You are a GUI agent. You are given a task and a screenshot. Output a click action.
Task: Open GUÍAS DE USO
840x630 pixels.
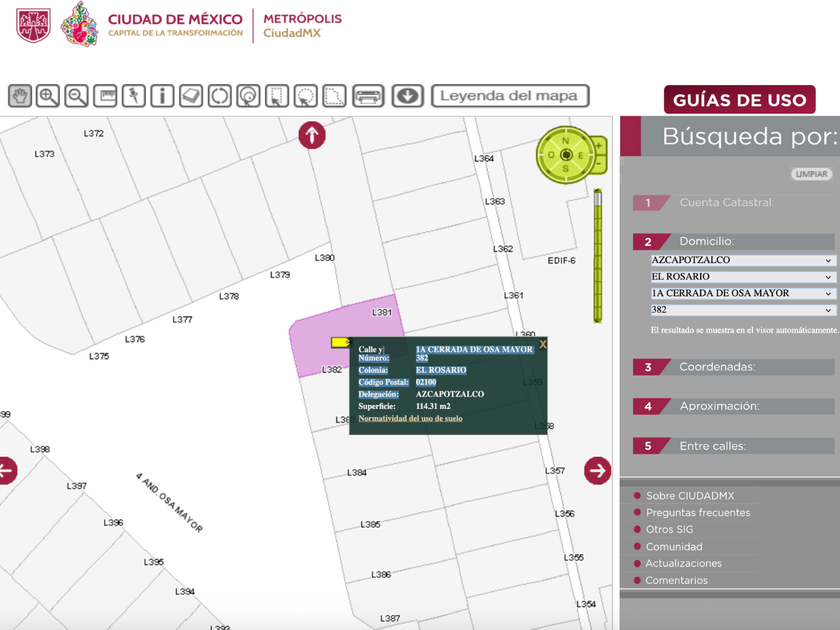pyautogui.click(x=739, y=100)
